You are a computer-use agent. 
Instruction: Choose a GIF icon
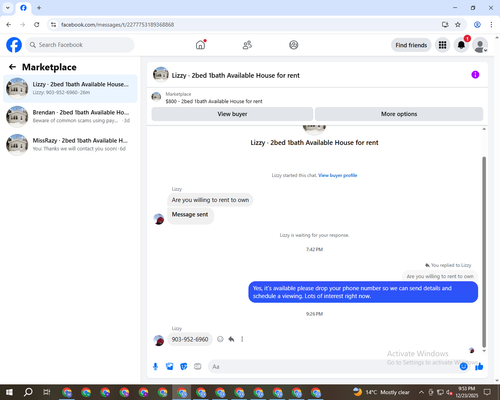tap(198, 367)
